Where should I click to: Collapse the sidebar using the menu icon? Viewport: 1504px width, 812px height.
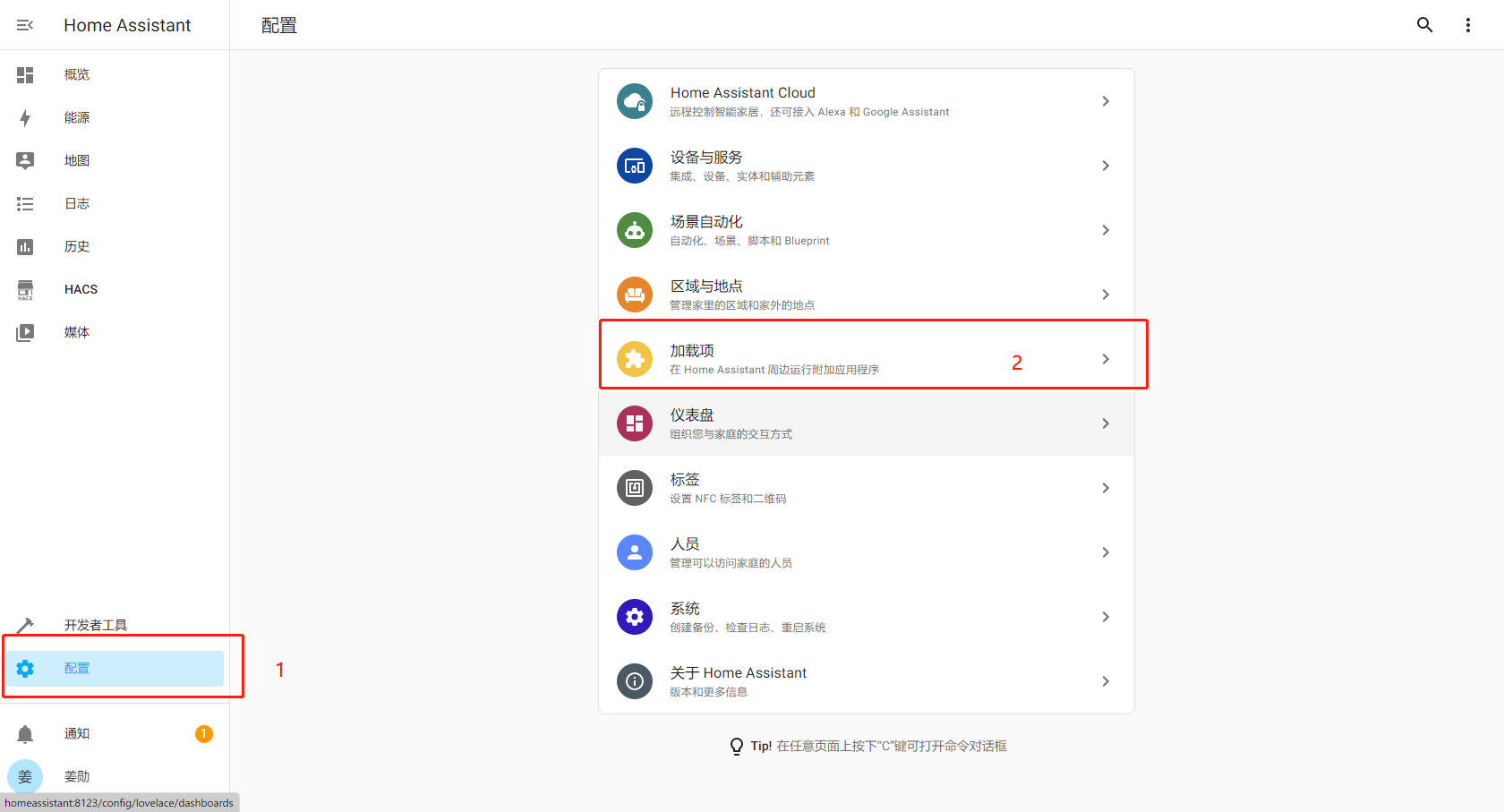[25, 25]
